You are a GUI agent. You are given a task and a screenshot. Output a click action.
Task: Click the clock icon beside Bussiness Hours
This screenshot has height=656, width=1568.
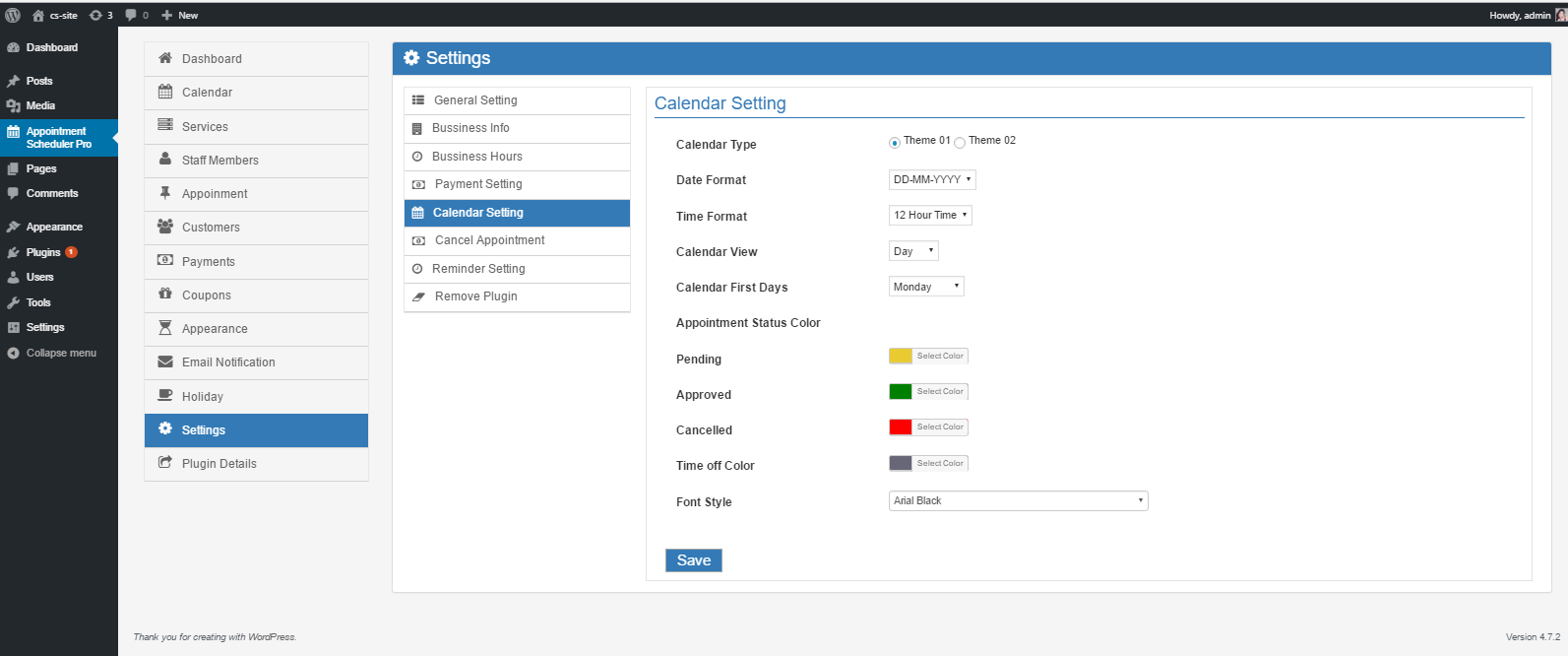click(417, 157)
